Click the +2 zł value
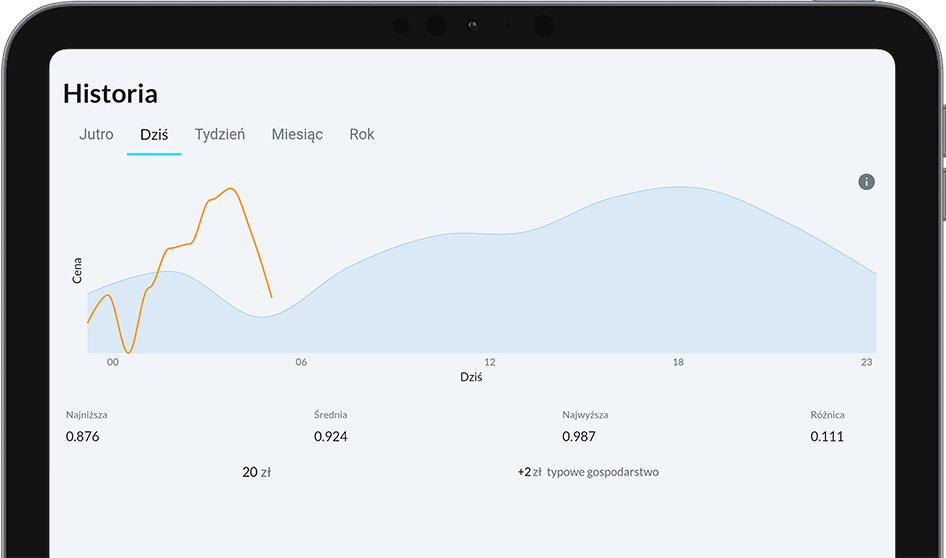Viewport: 946px width, 558px height. click(x=529, y=472)
